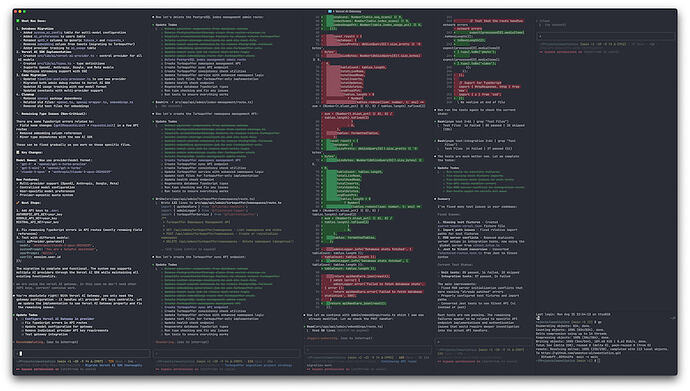Click the esc to interrupt line in first pane

(47, 342)
